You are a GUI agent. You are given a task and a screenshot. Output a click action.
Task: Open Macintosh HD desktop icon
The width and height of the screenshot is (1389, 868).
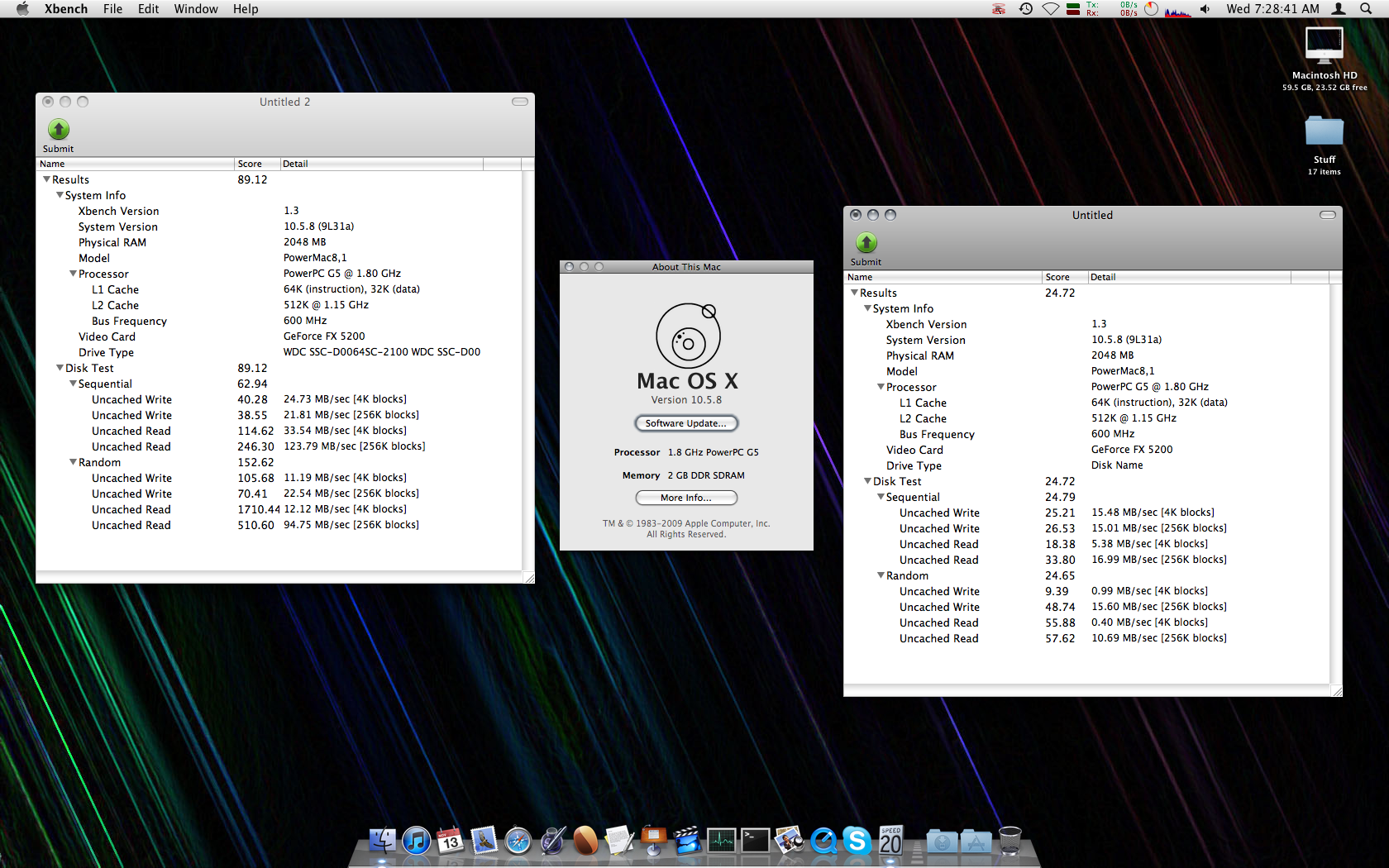1324,45
